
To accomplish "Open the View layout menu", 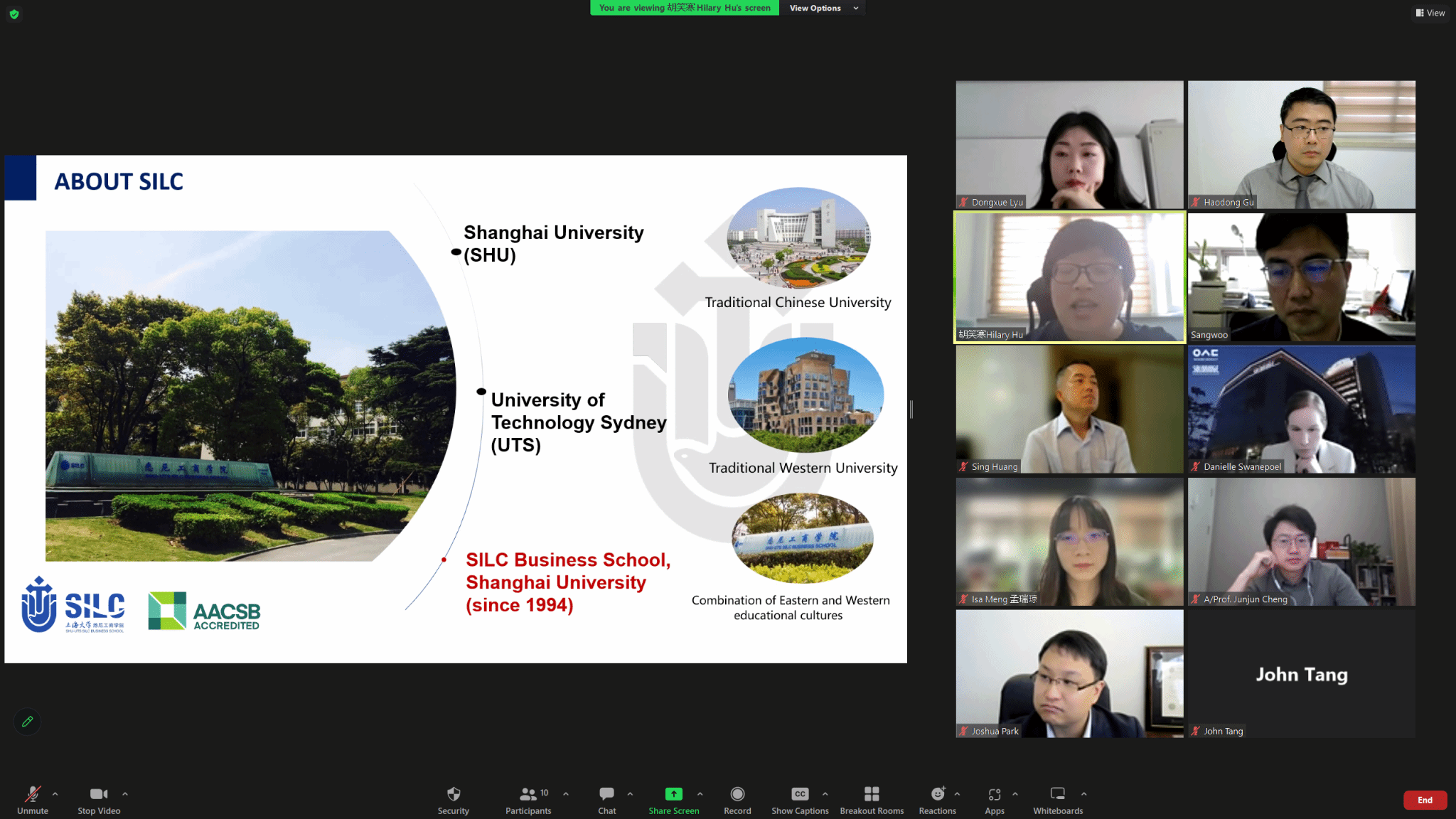I will point(1430,13).
